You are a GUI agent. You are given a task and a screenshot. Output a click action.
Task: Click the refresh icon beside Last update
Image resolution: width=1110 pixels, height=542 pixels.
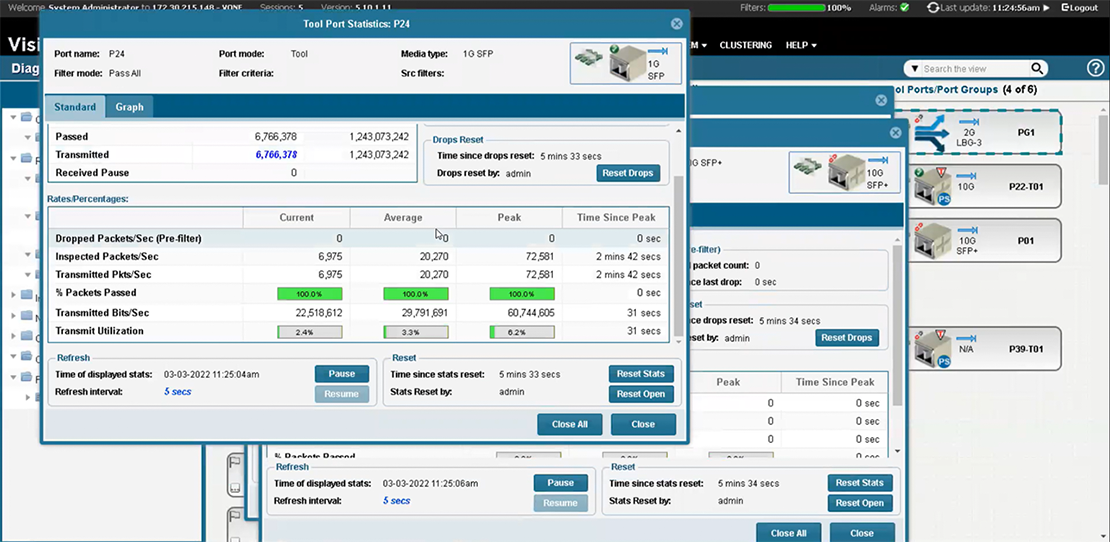(x=933, y=8)
